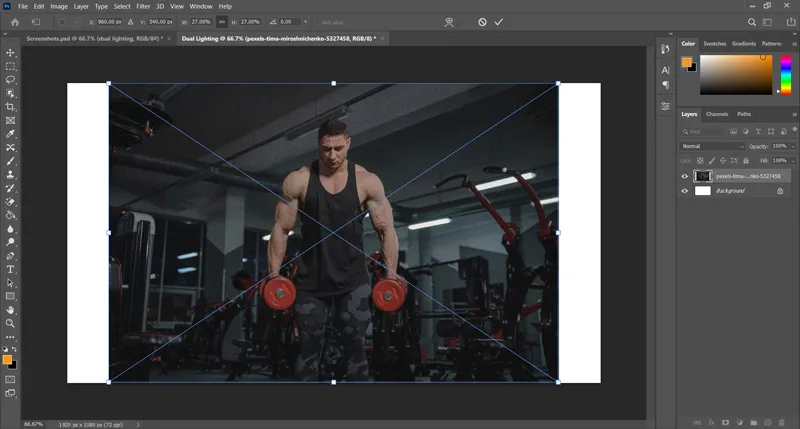Toggle the maintain aspect ratio link
The width and height of the screenshot is (800, 429).
[221, 21]
